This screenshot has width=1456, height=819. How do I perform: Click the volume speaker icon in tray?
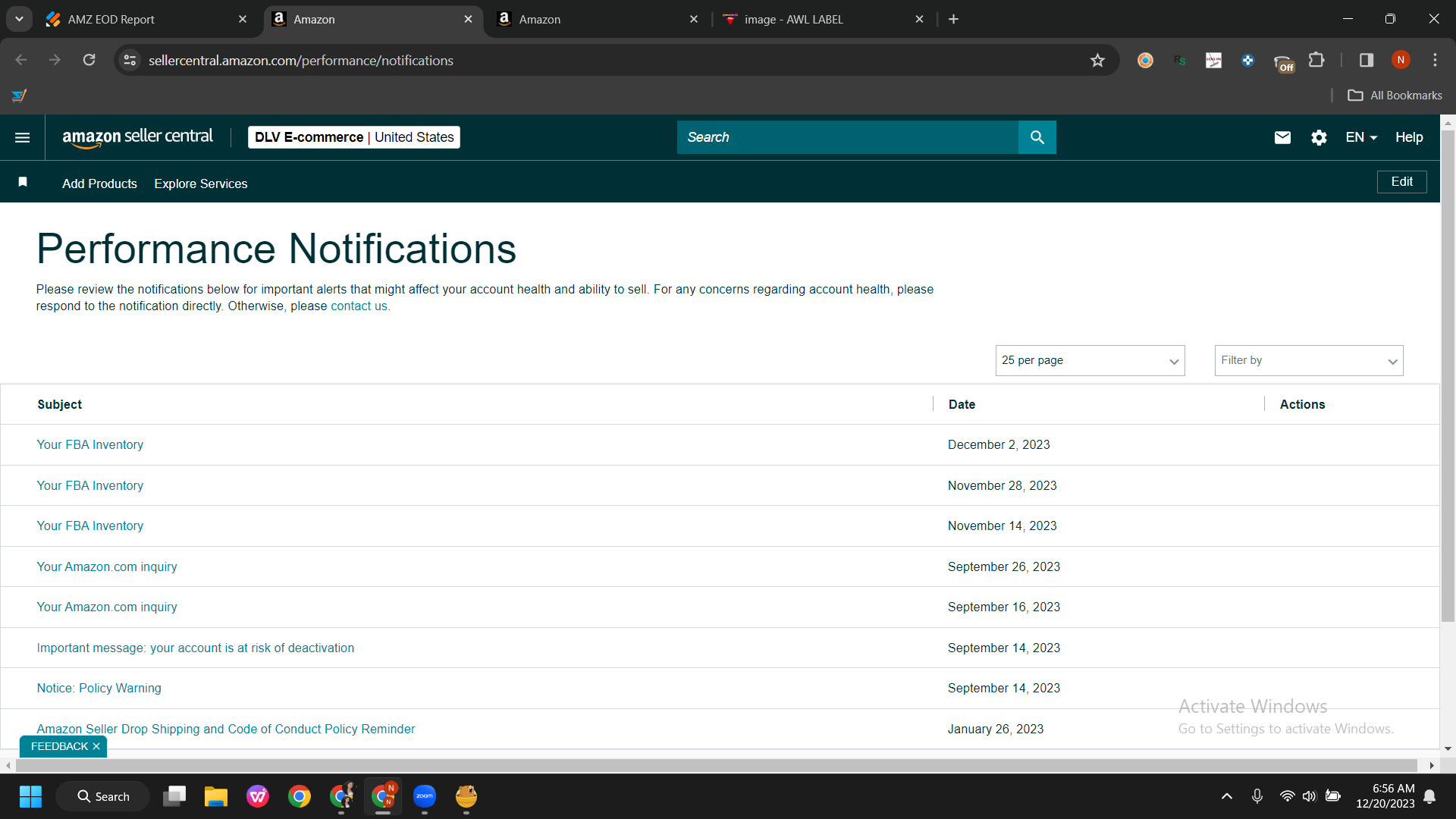[x=1310, y=796]
